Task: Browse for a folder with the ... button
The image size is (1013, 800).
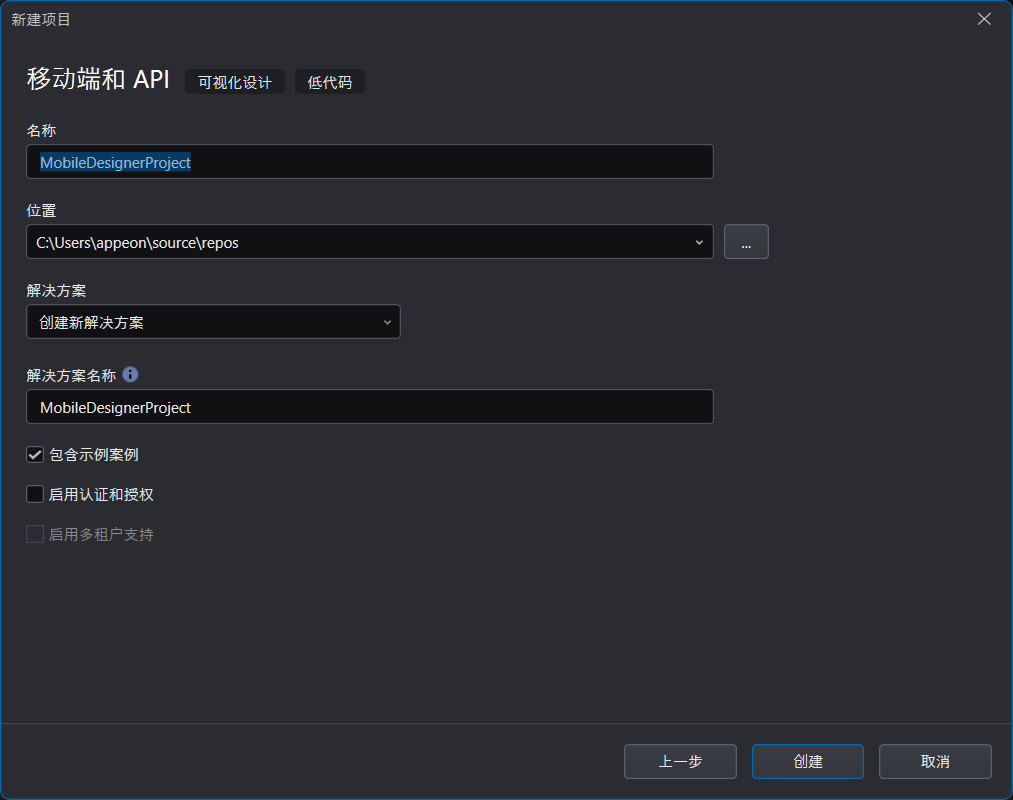Action: 746,242
